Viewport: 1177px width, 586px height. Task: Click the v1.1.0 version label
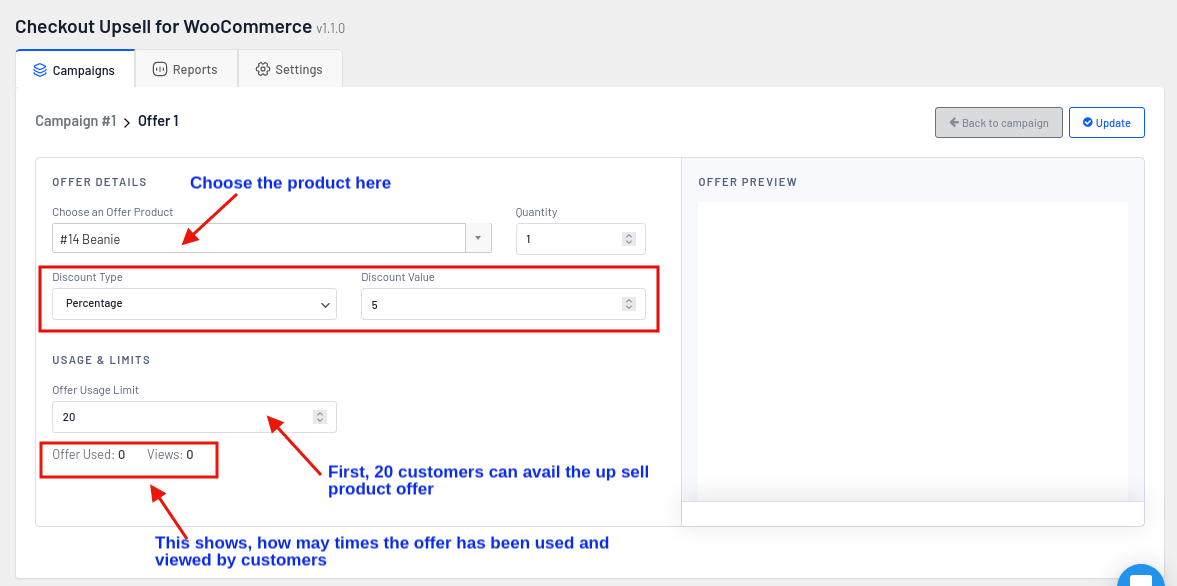click(330, 29)
